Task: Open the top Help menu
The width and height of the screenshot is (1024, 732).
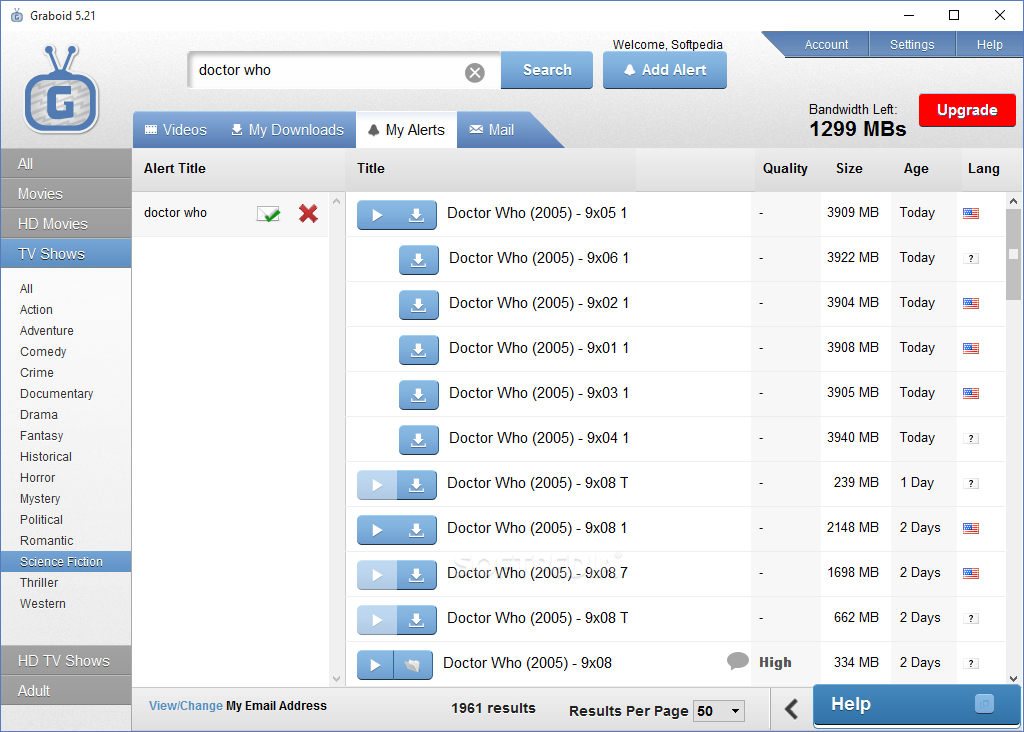Action: (989, 44)
